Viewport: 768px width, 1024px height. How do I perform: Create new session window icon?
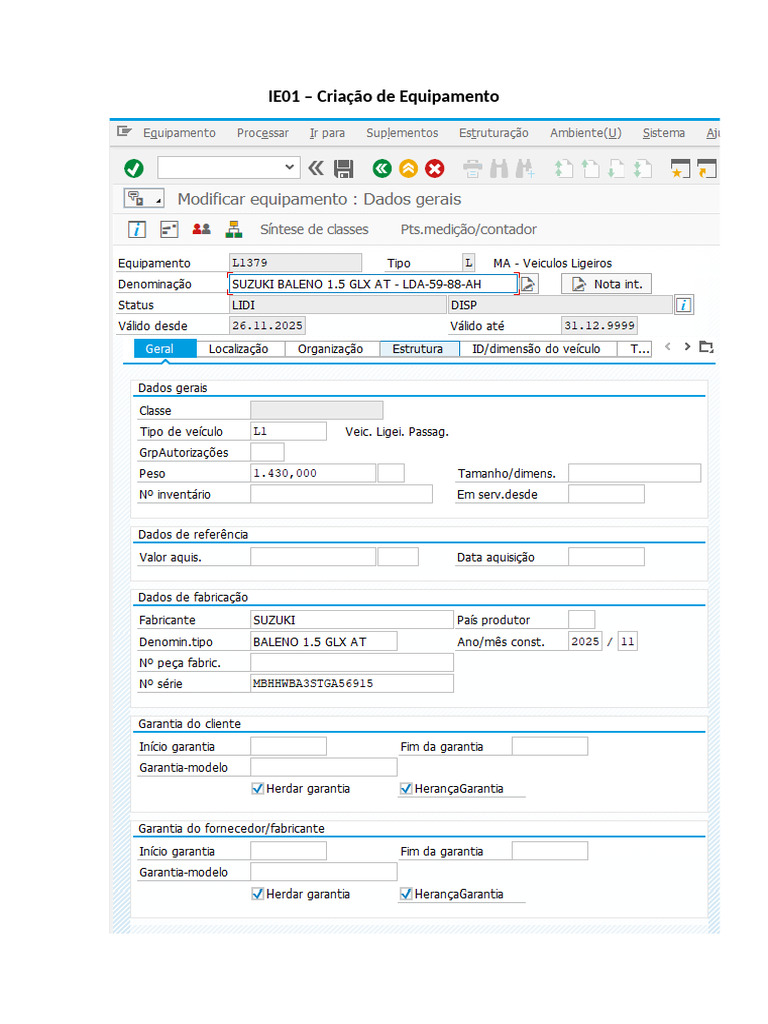click(680, 169)
